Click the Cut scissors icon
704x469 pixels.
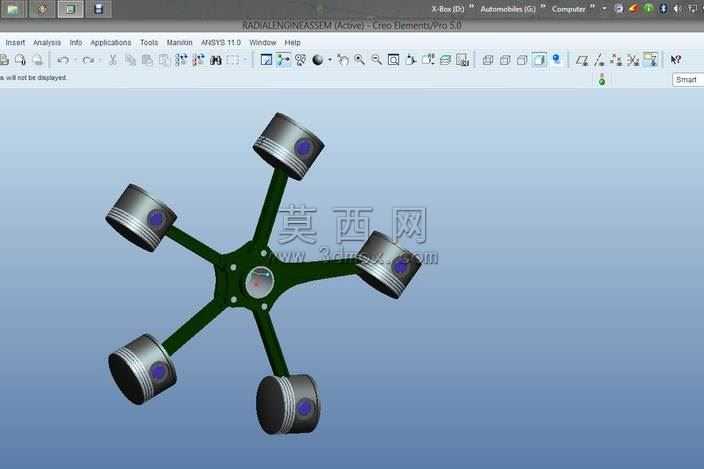point(113,60)
